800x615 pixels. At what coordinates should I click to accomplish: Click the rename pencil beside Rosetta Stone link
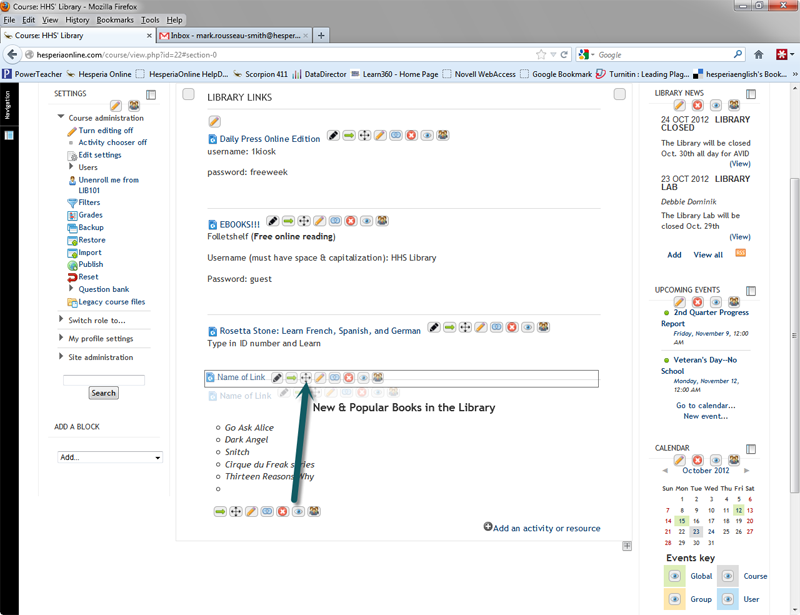[434, 327]
